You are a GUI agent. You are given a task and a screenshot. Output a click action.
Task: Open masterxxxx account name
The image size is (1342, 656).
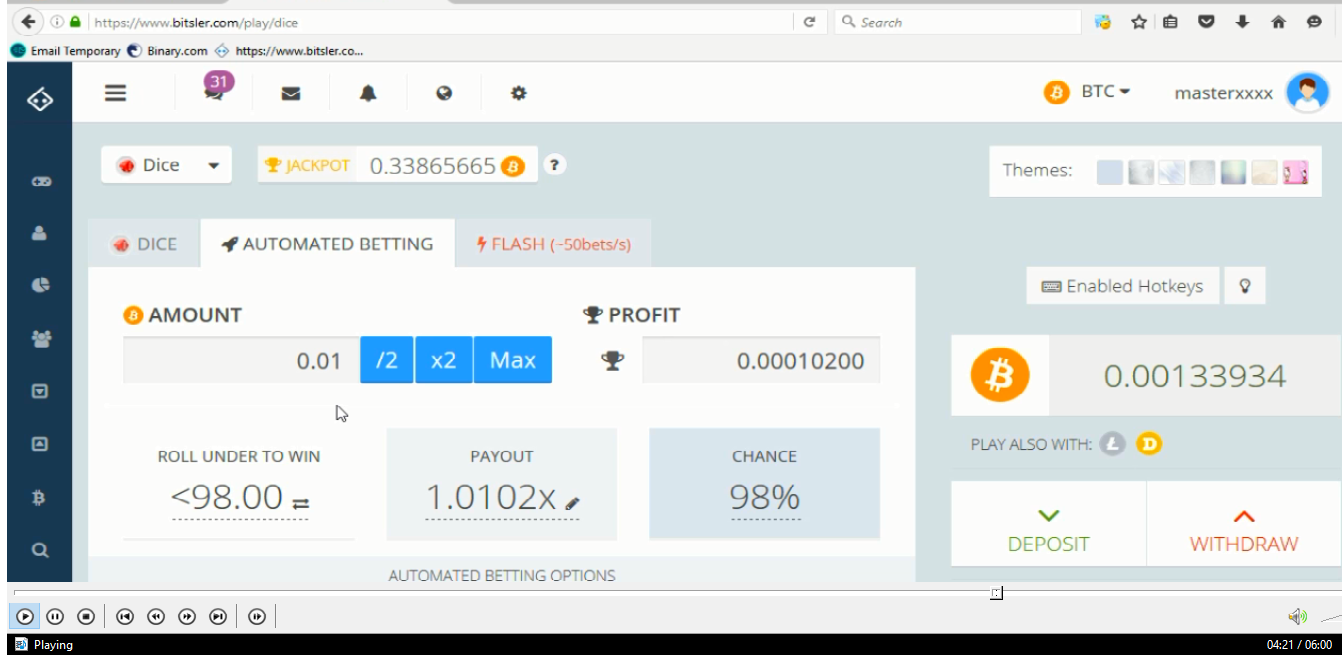pyautogui.click(x=1224, y=93)
